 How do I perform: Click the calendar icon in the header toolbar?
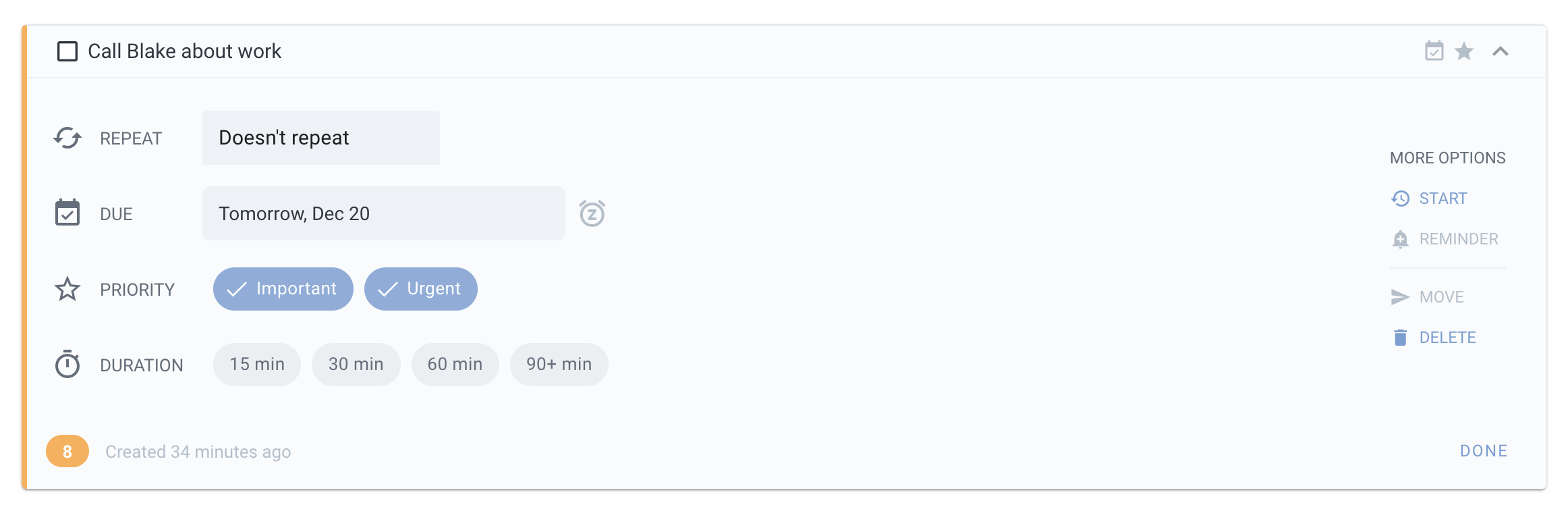pyautogui.click(x=1434, y=51)
